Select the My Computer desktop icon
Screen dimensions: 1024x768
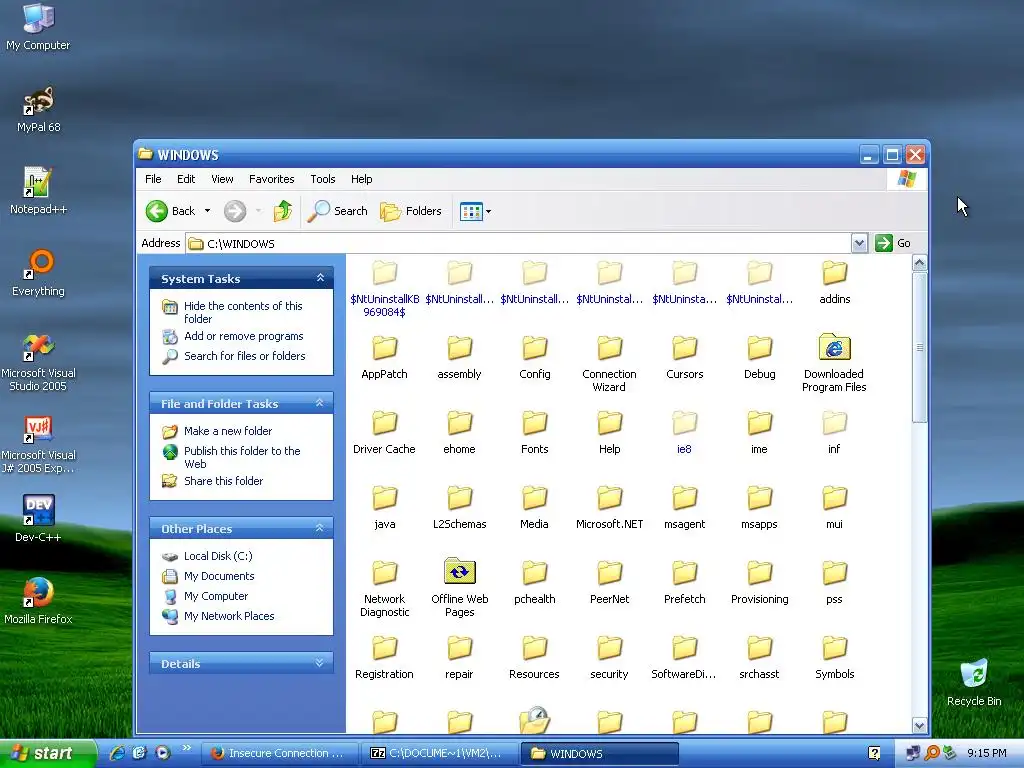click(38, 27)
